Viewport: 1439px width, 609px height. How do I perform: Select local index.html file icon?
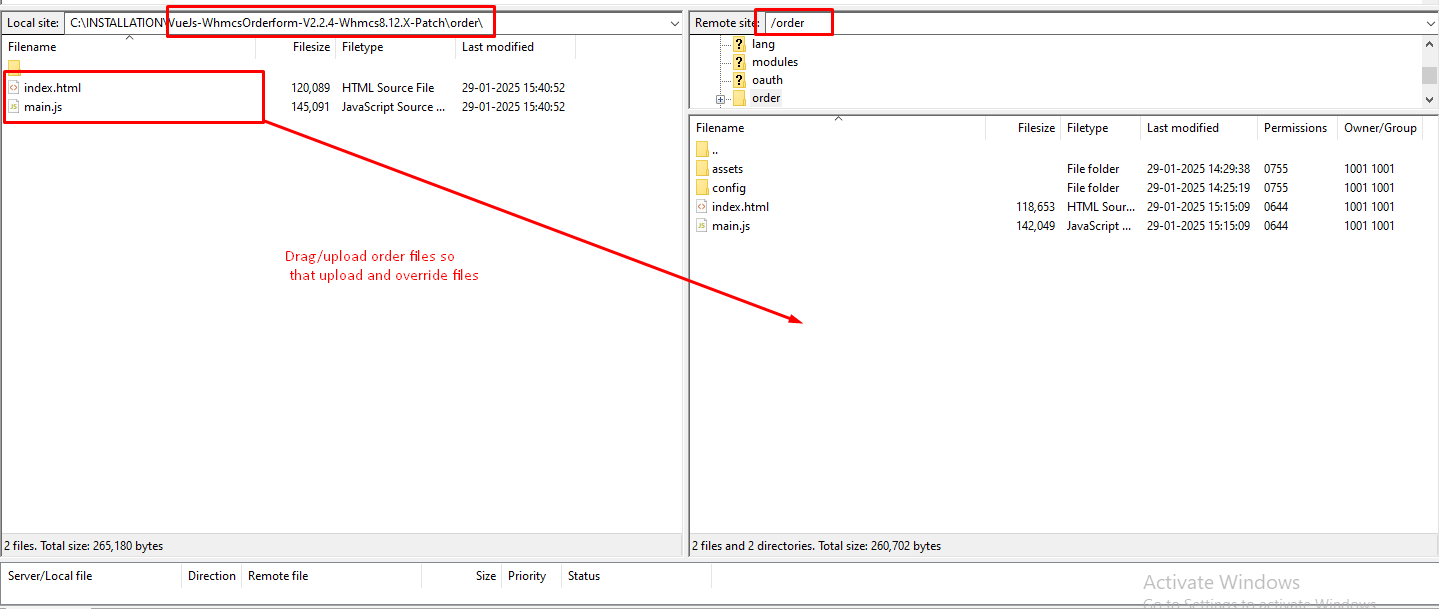(x=14, y=88)
